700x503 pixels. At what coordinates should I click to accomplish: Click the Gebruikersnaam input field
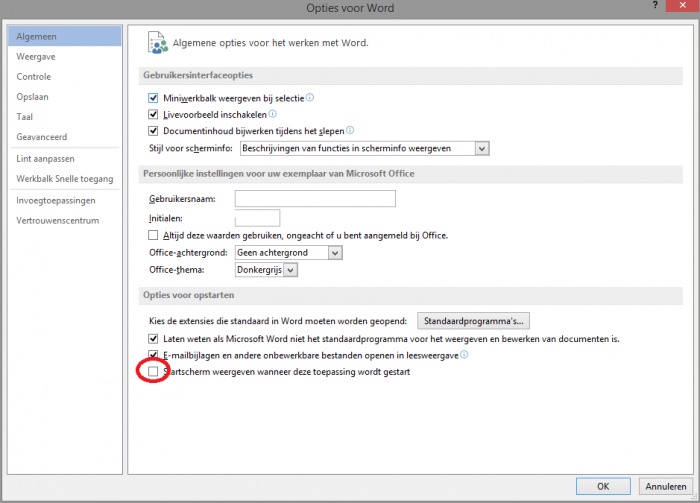(x=315, y=199)
